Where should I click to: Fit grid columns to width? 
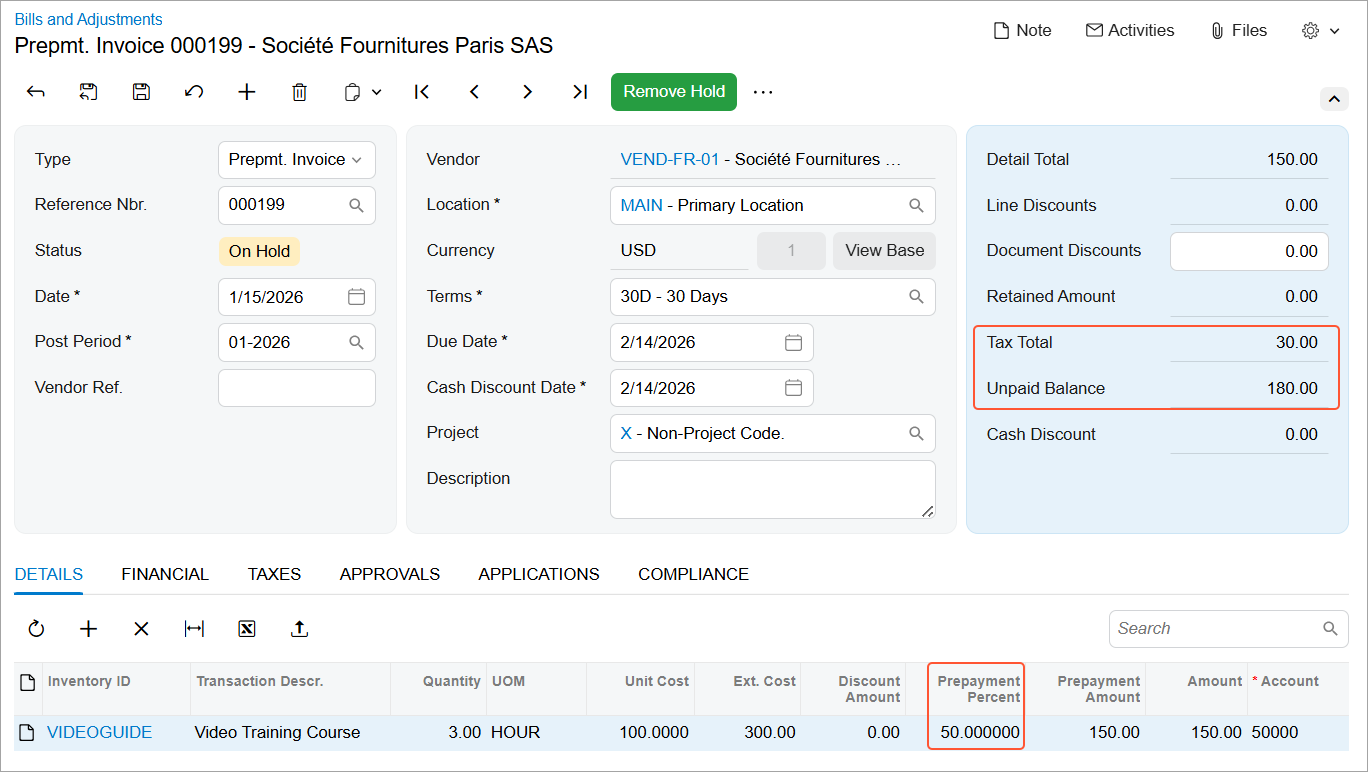click(x=194, y=629)
